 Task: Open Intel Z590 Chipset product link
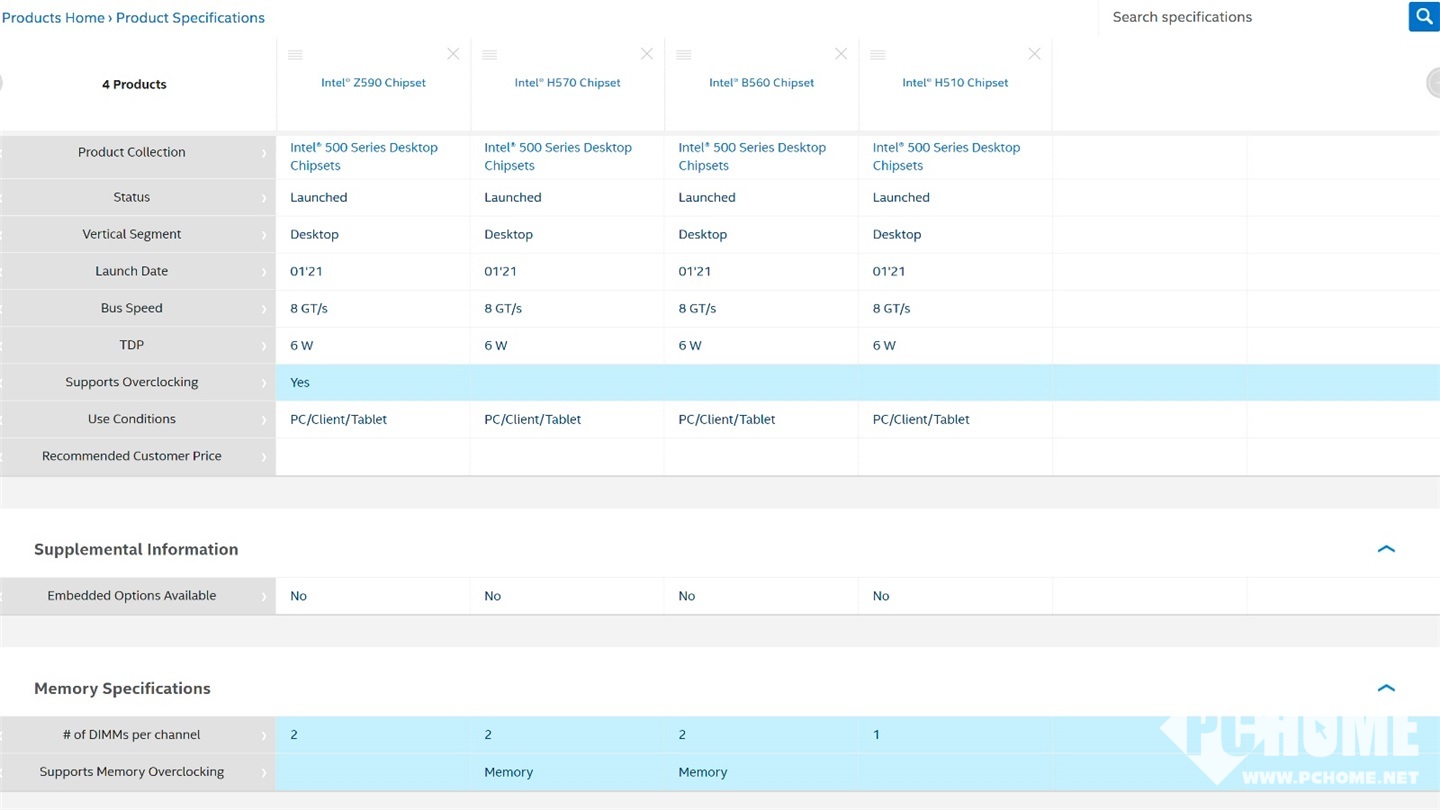pos(373,83)
